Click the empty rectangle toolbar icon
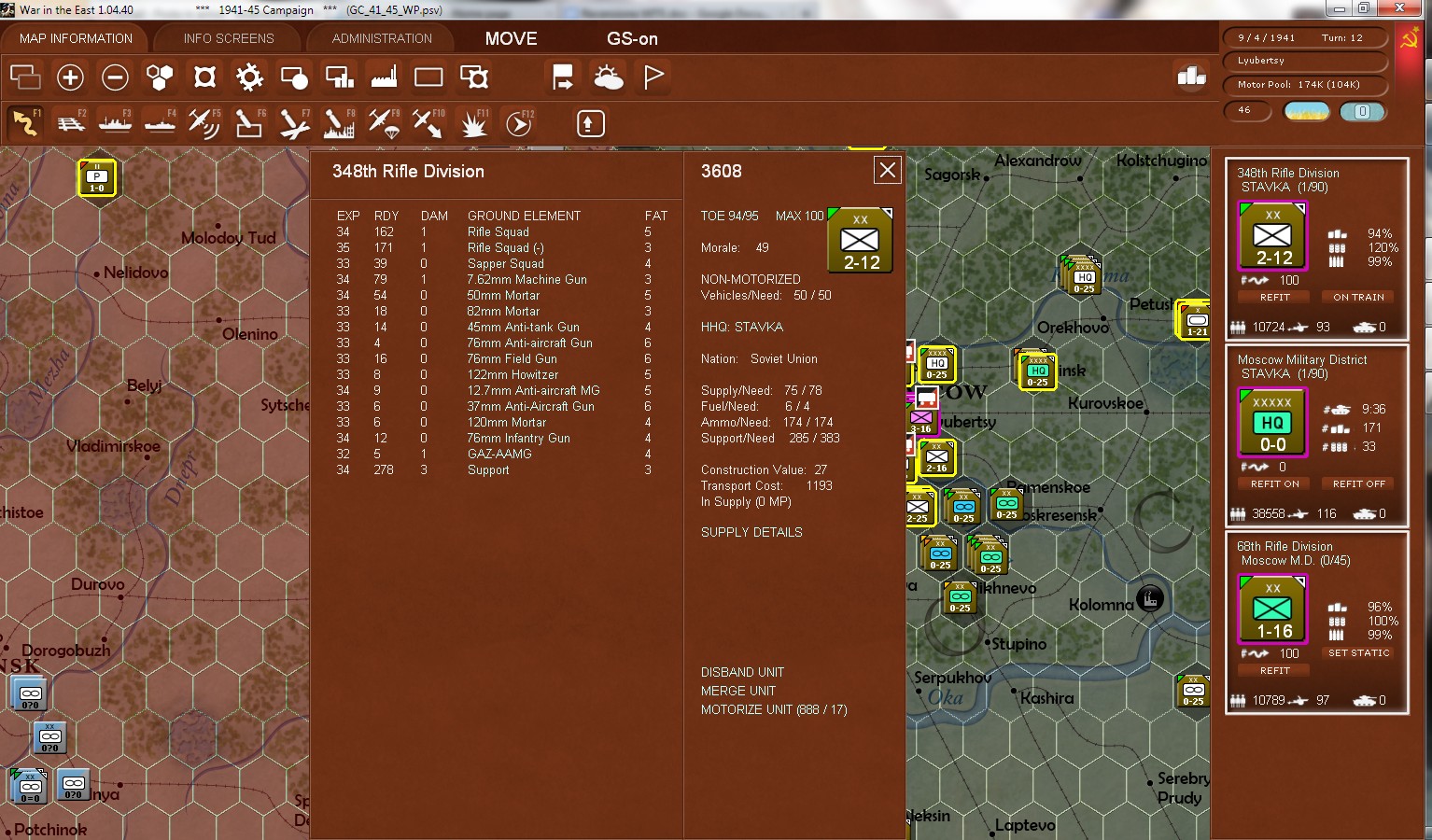 tap(428, 77)
